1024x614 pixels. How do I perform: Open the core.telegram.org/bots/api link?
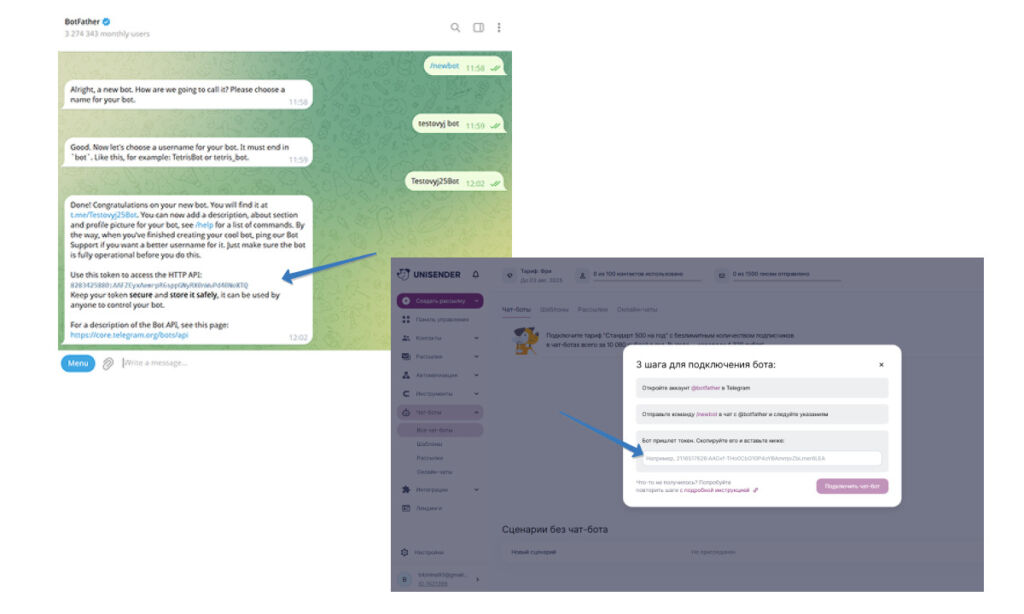(x=129, y=335)
